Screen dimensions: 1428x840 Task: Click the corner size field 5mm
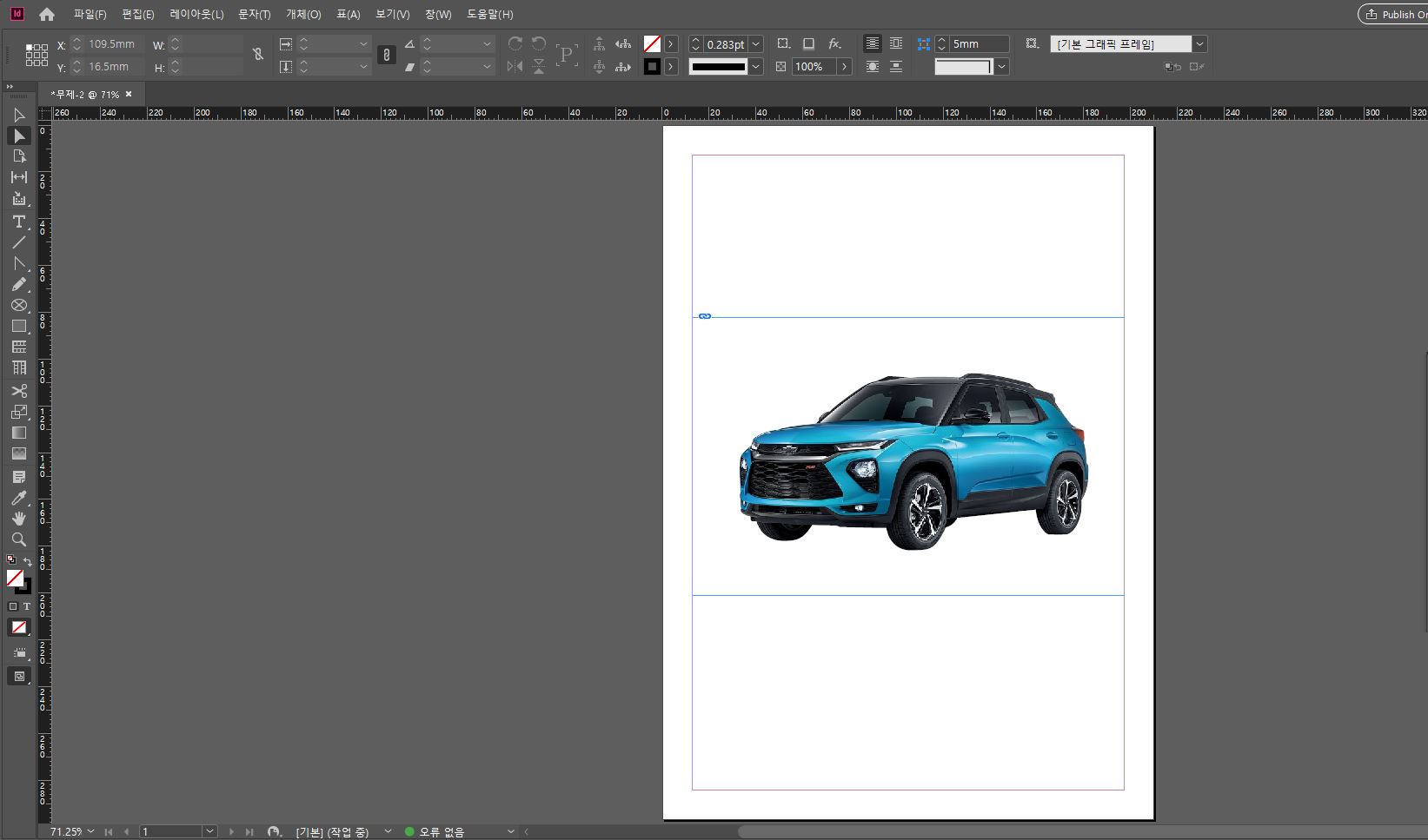(x=980, y=43)
